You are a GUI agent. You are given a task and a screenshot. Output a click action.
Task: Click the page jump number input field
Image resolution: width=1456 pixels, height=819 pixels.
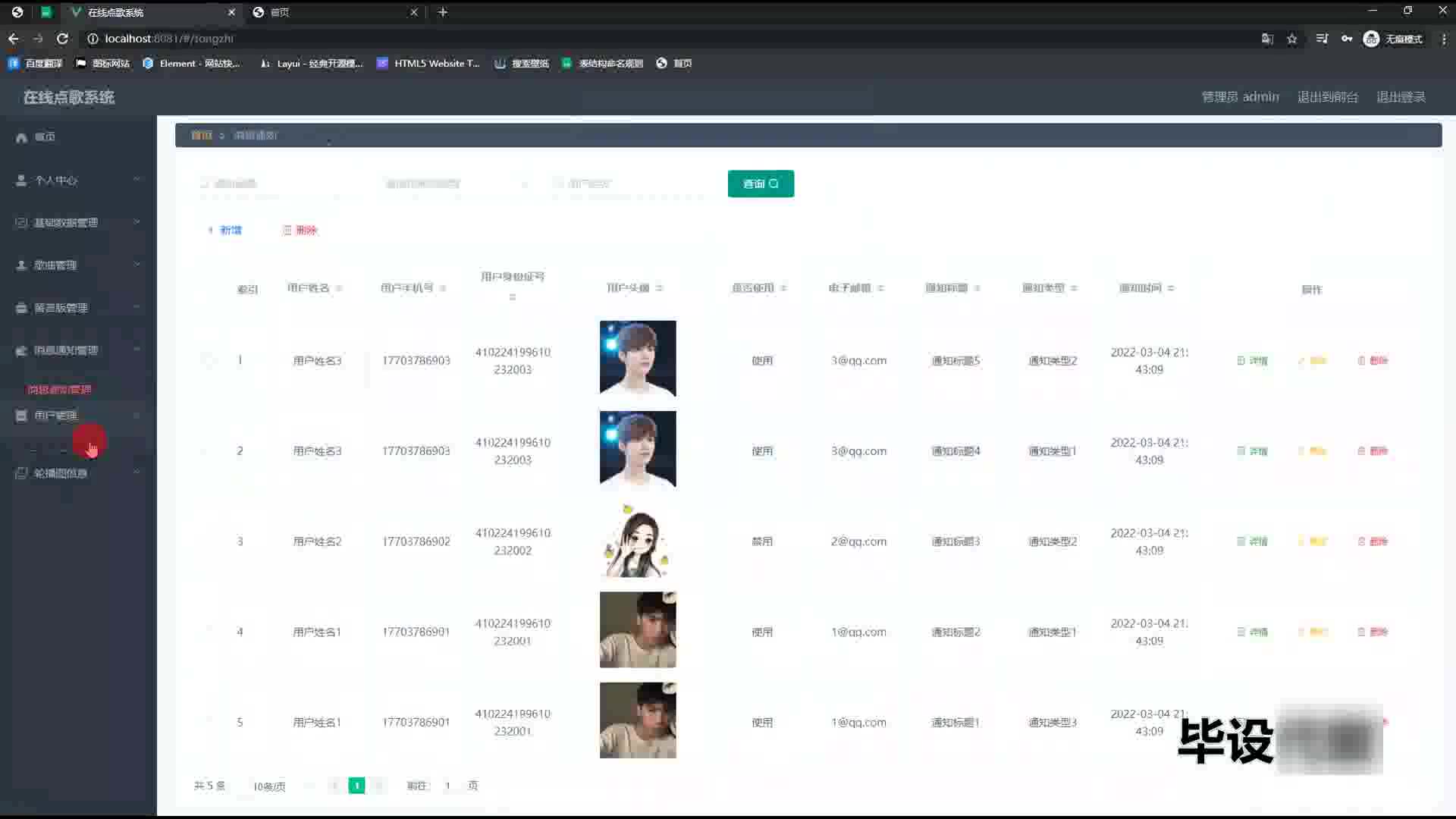(x=447, y=786)
